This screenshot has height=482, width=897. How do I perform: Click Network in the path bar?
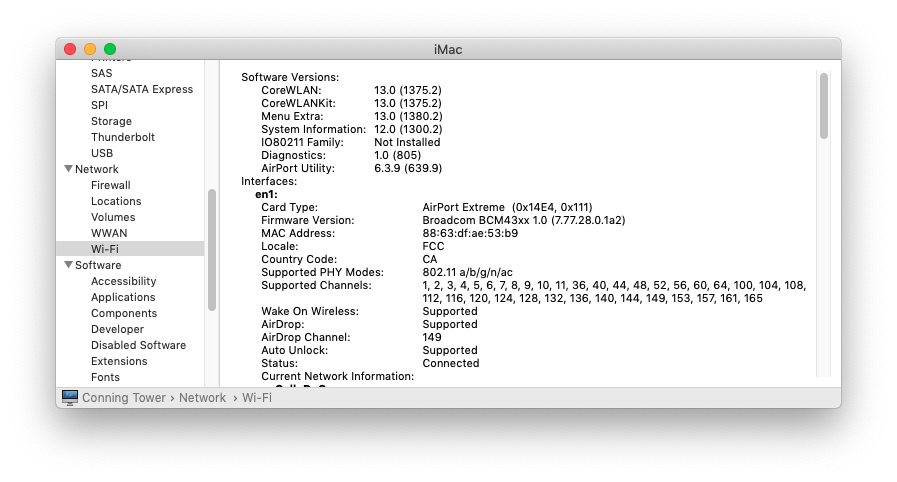click(x=203, y=397)
